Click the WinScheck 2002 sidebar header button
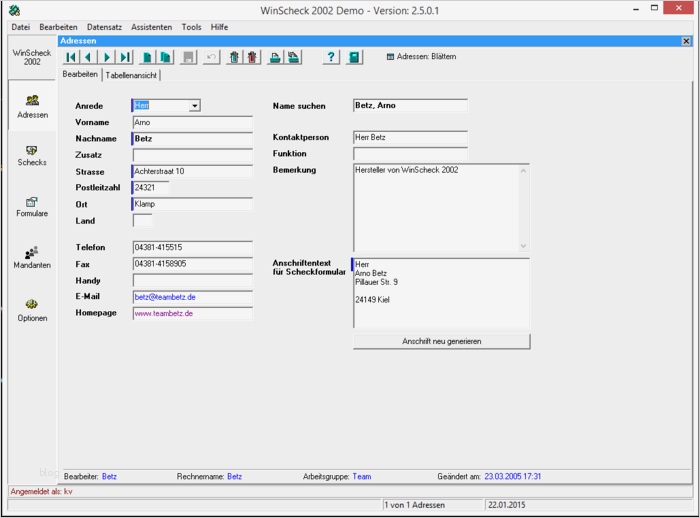Image resolution: width=700 pixels, height=518 pixels. [32, 57]
